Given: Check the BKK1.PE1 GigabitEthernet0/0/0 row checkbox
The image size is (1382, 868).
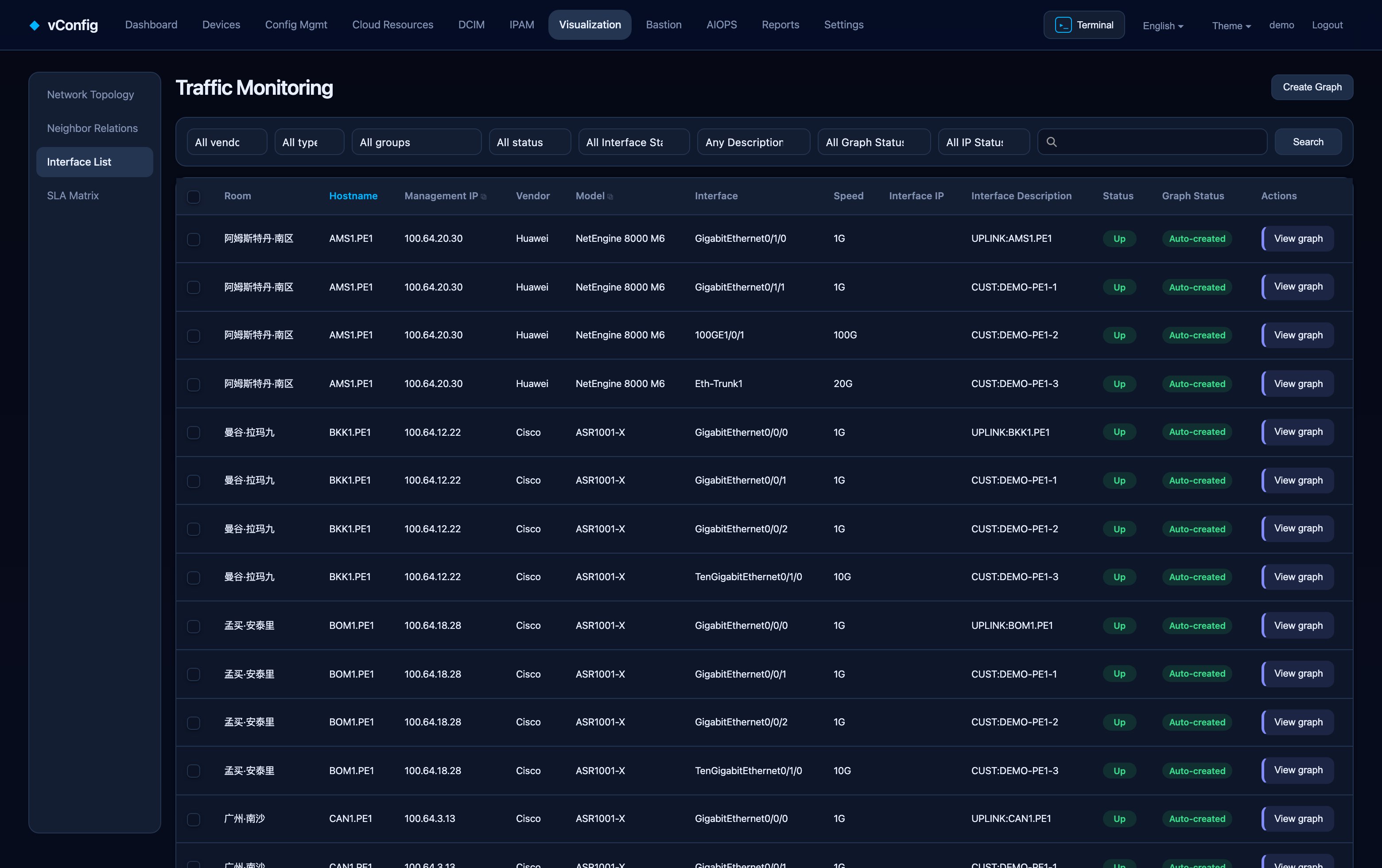Looking at the screenshot, I should 194,433.
